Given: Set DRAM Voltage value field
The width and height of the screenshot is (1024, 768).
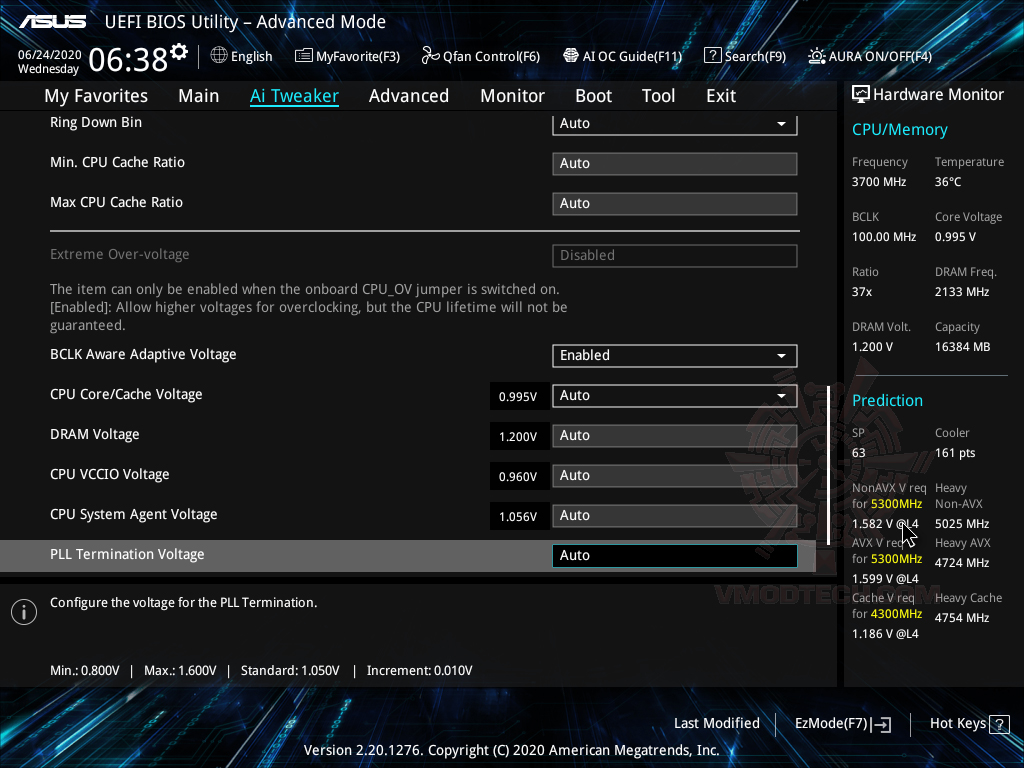Looking at the screenshot, I should tap(674, 435).
